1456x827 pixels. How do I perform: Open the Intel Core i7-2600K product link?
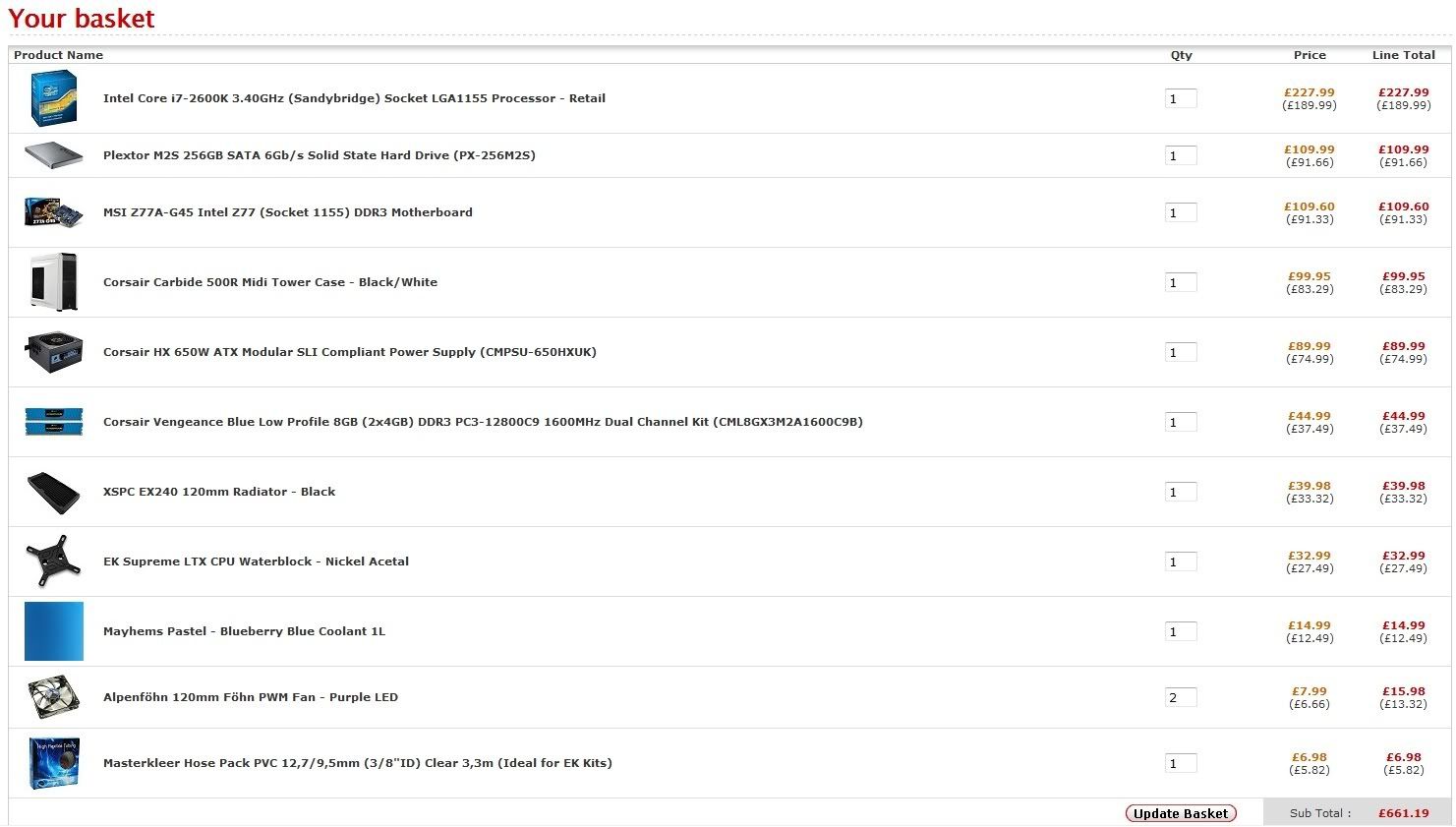(354, 98)
